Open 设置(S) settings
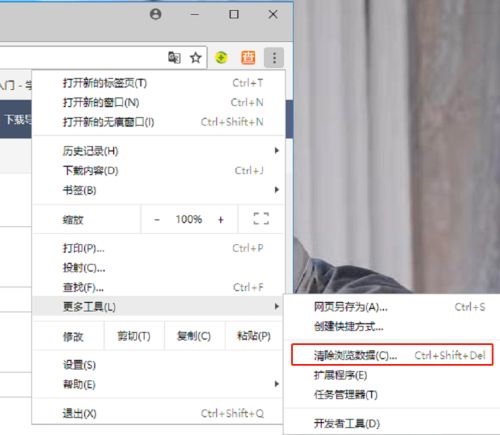Image resolution: width=500 pixels, height=435 pixels. pyautogui.click(x=159, y=365)
